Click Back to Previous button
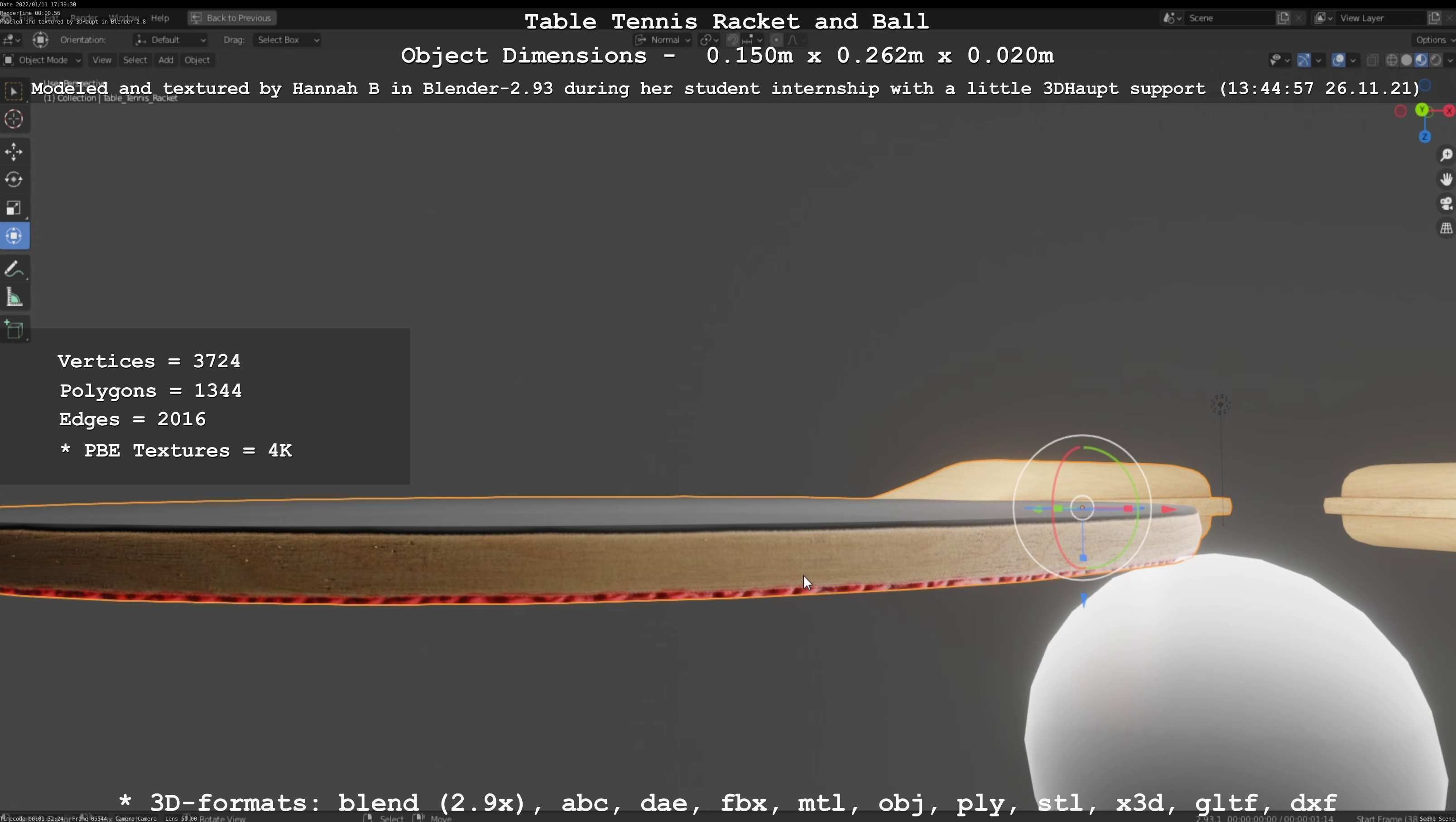 click(232, 18)
